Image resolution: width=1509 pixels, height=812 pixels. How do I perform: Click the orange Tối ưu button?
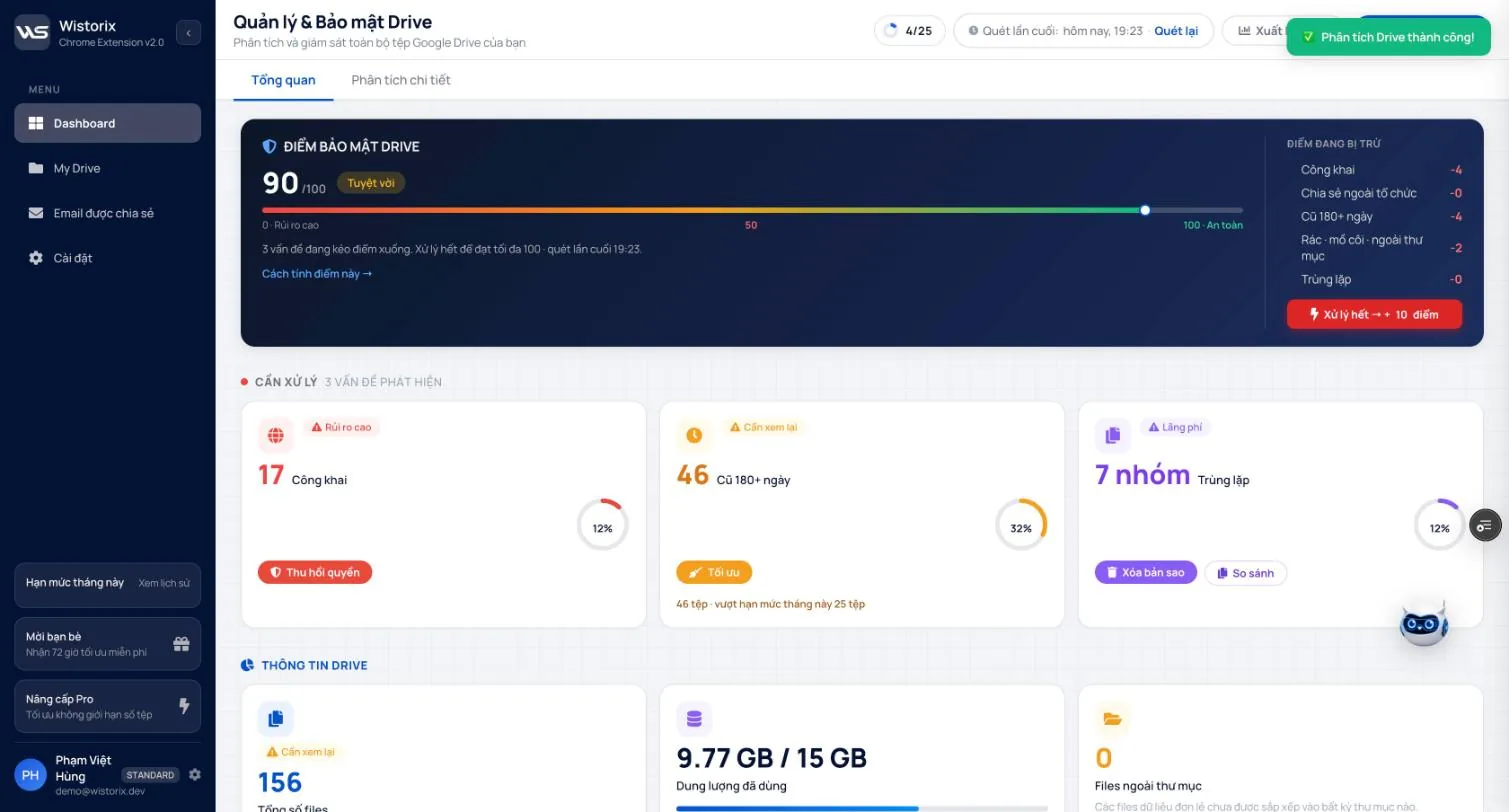pyautogui.click(x=714, y=572)
